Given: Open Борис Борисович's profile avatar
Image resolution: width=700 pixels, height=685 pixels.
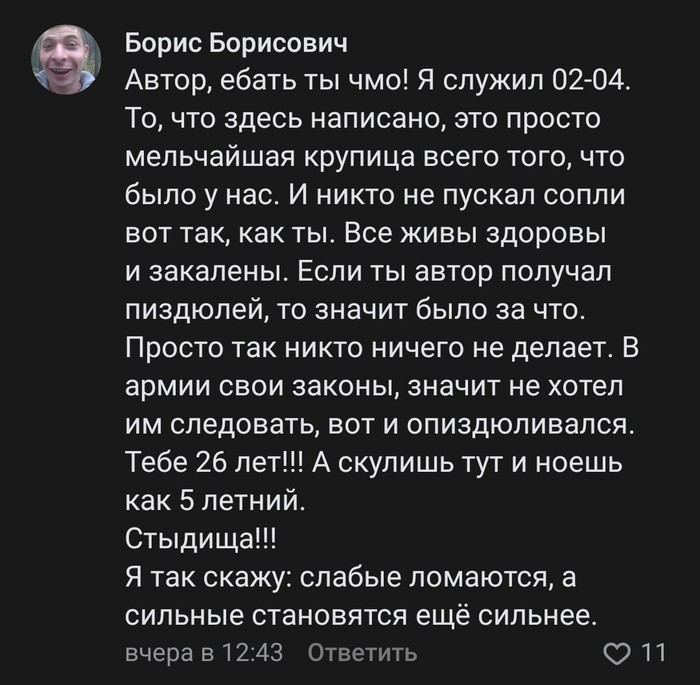Looking at the screenshot, I should [x=67, y=59].
